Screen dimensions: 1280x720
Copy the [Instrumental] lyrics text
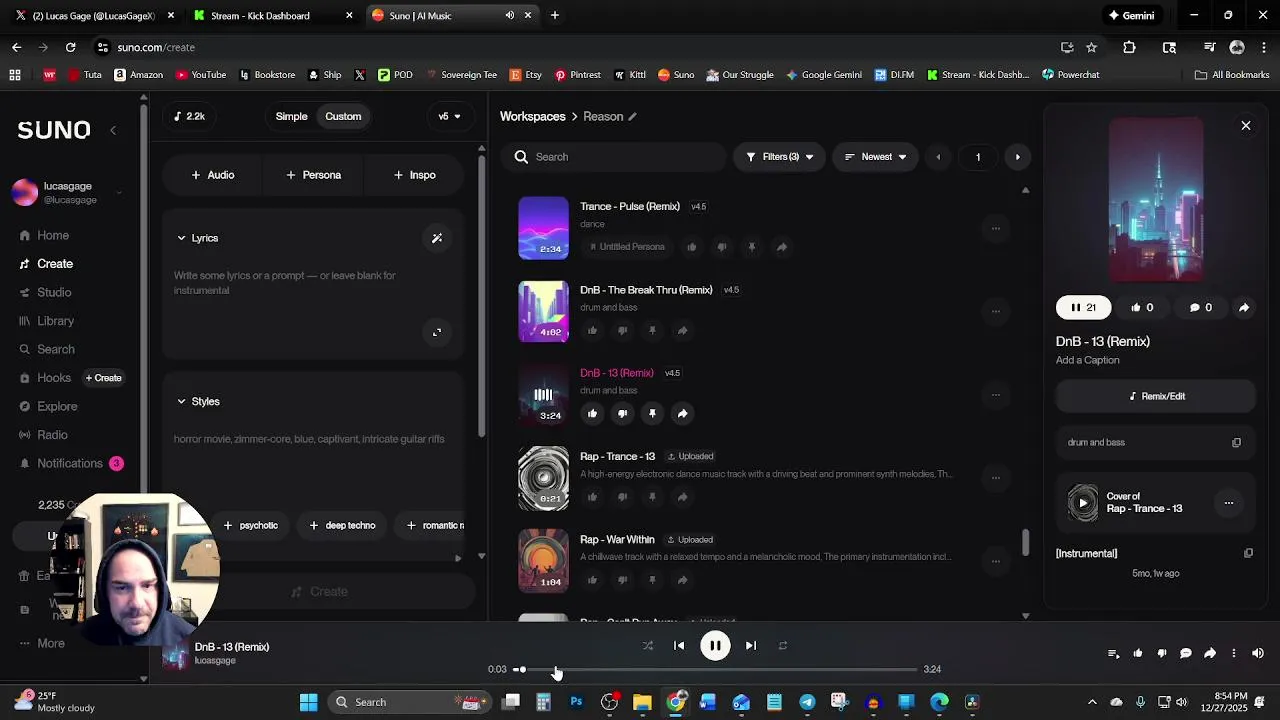click(1248, 553)
